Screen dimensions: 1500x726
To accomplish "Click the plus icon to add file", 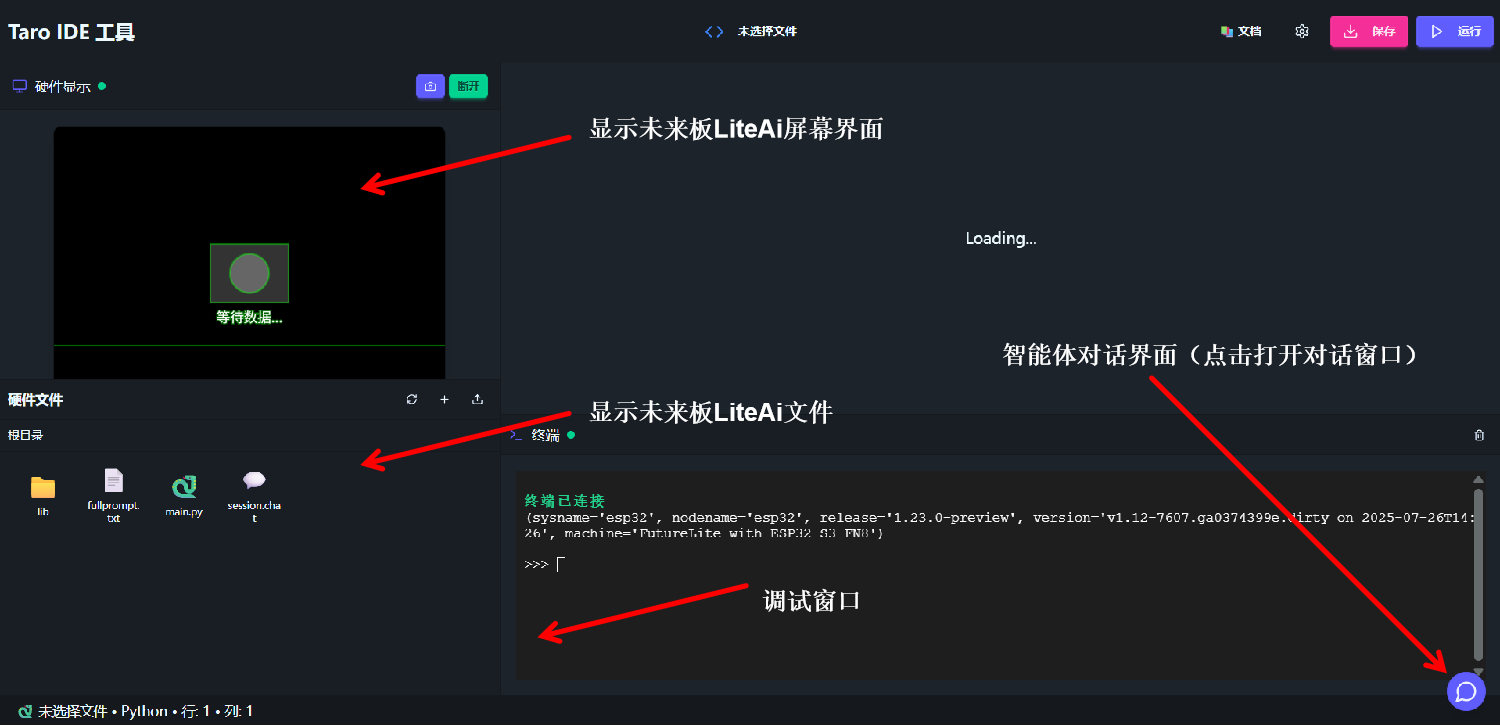I will click(445, 399).
